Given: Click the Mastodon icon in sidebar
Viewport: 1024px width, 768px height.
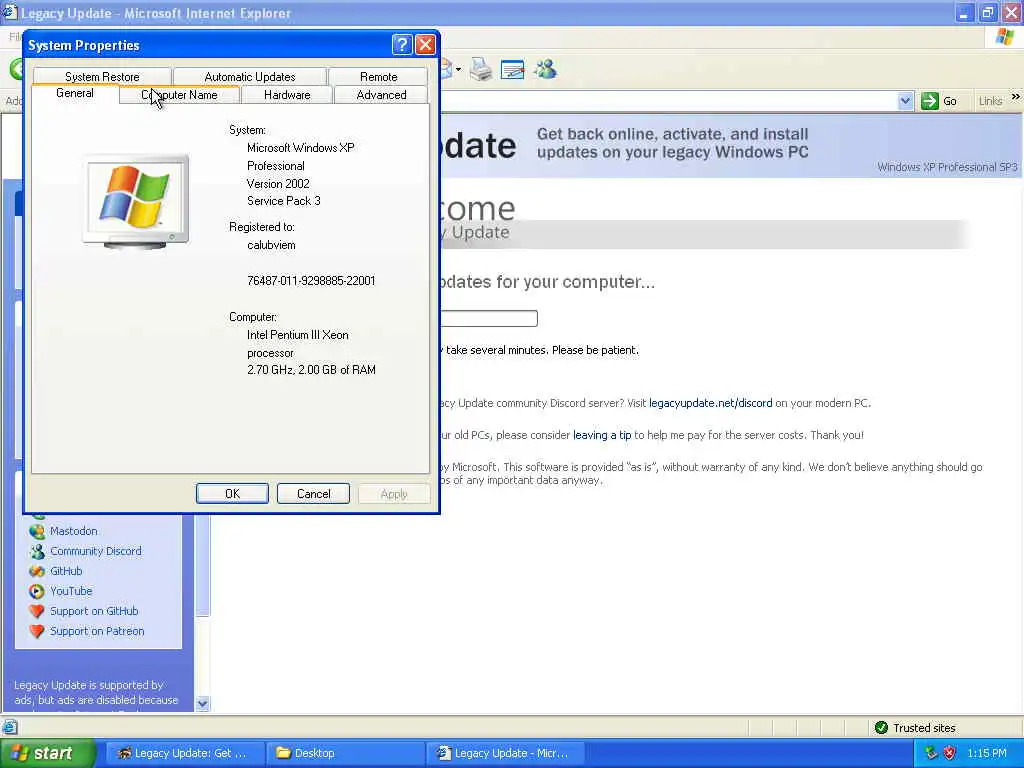Looking at the screenshot, I should (37, 532).
